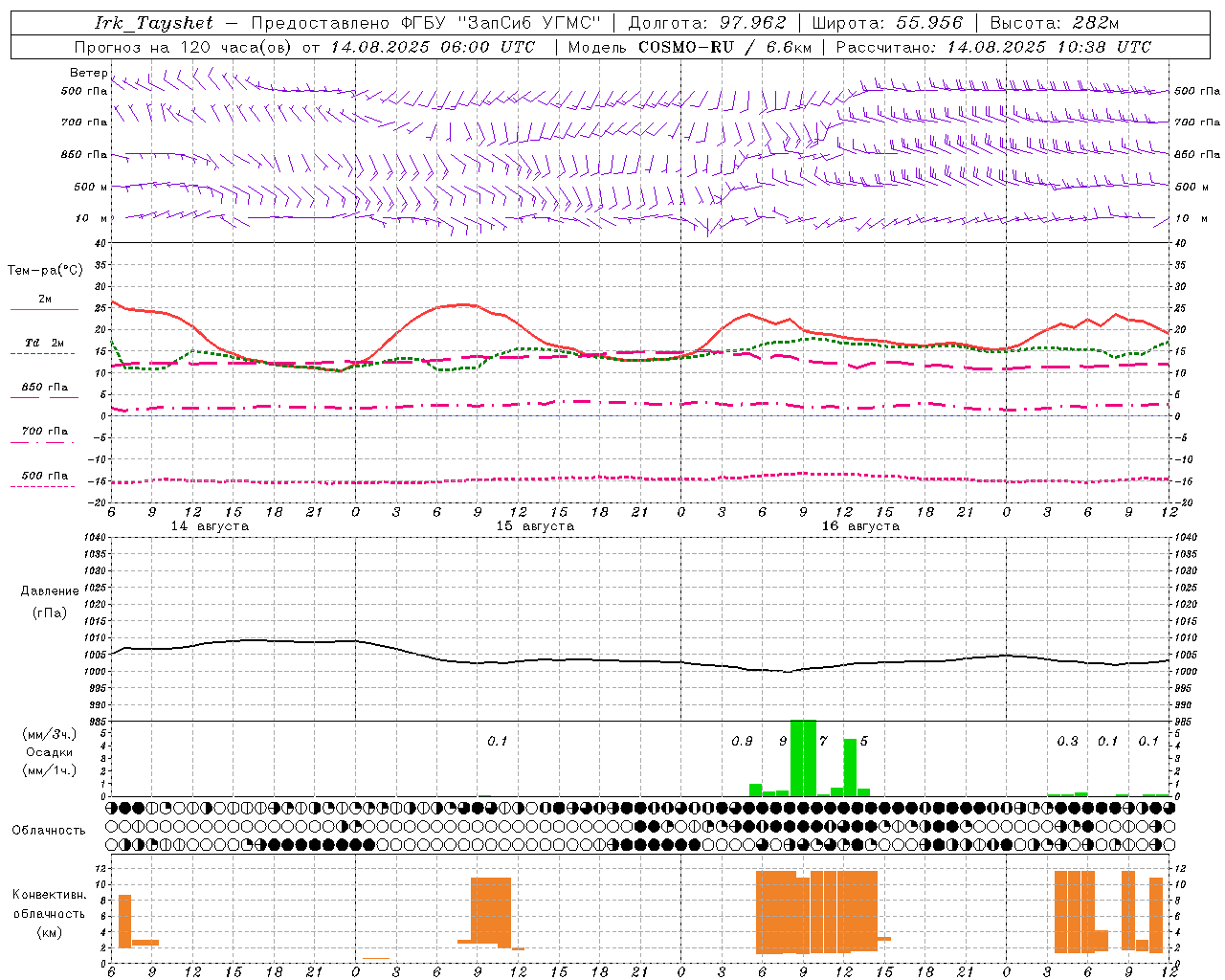Click the '(мм/3ч.)' precipitation unit label
Screen dimensions: 1225x980
click(50, 734)
